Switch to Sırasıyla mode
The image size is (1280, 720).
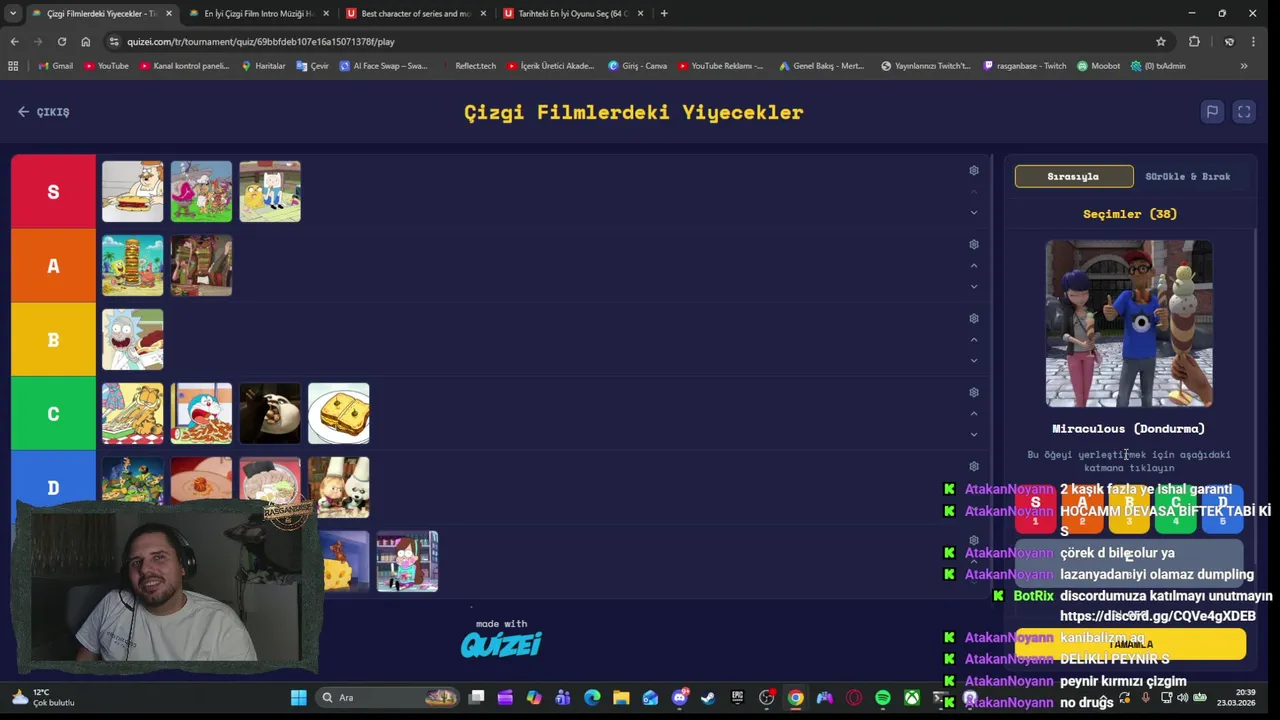1074,177
